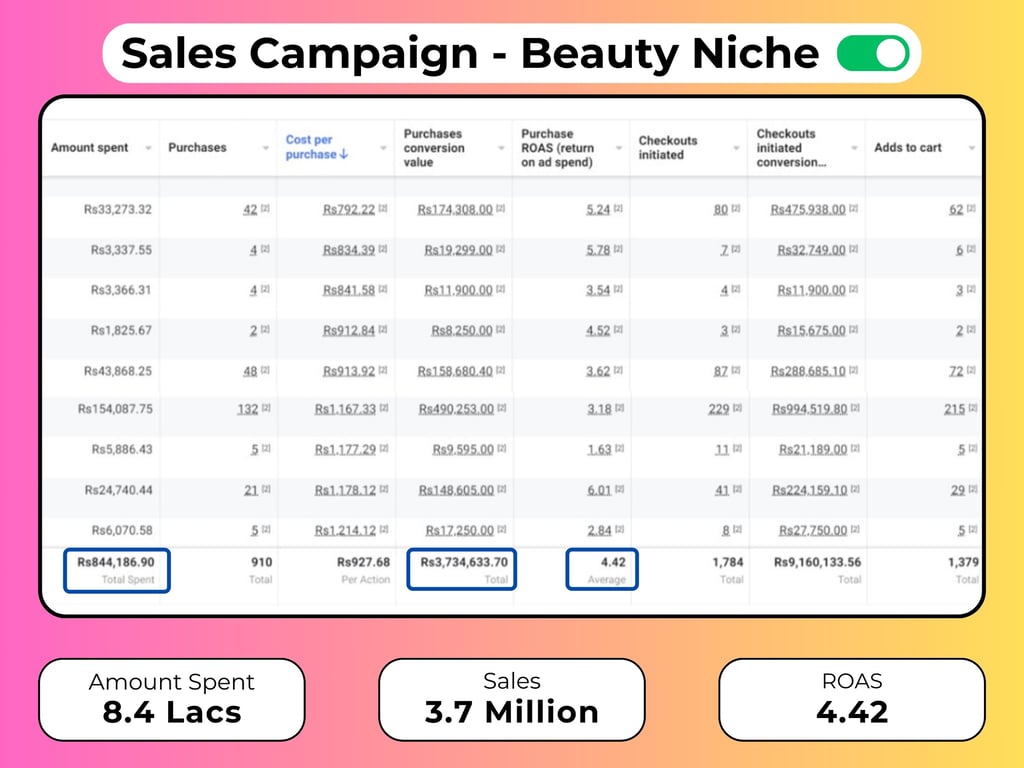Screen dimensions: 1024x768
Task: Click info icon next to Rs32,749.00
Action: tap(854, 249)
